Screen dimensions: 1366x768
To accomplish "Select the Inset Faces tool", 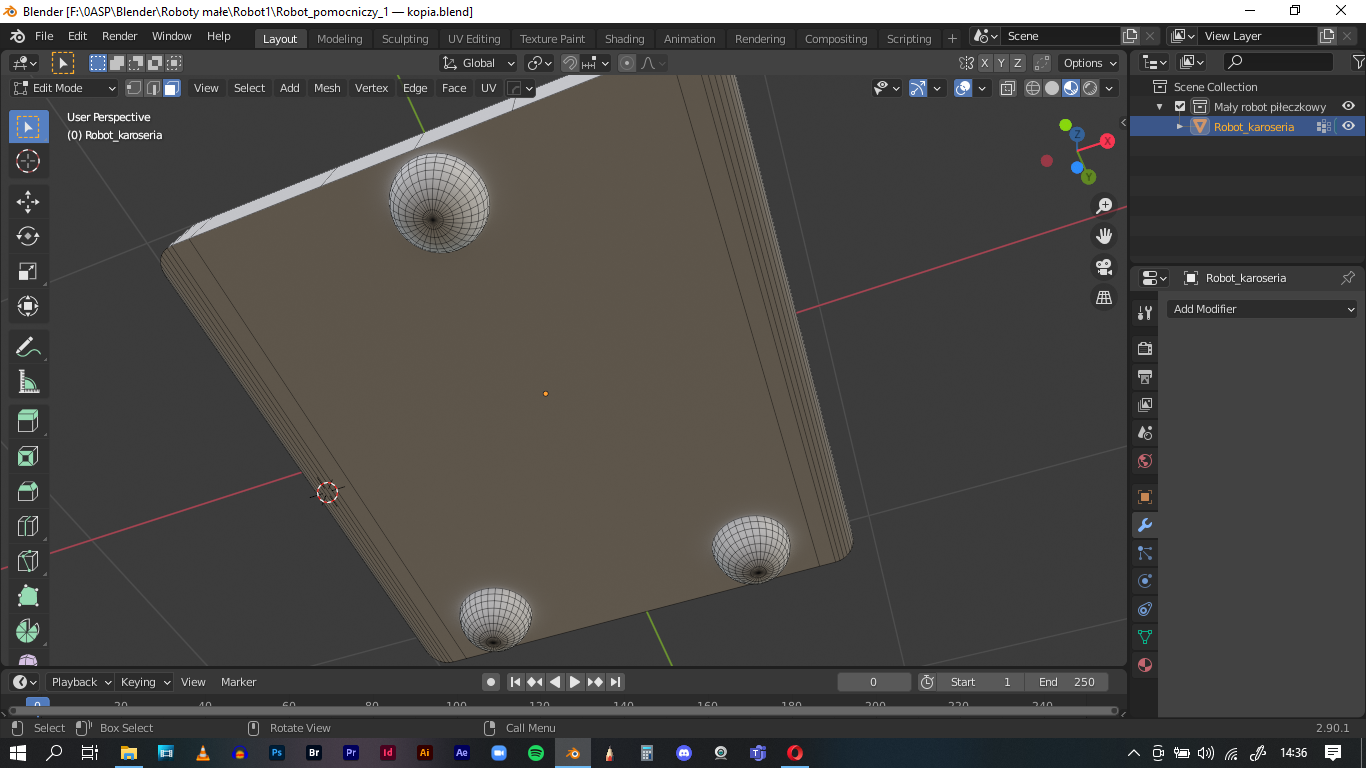I will coord(28,457).
